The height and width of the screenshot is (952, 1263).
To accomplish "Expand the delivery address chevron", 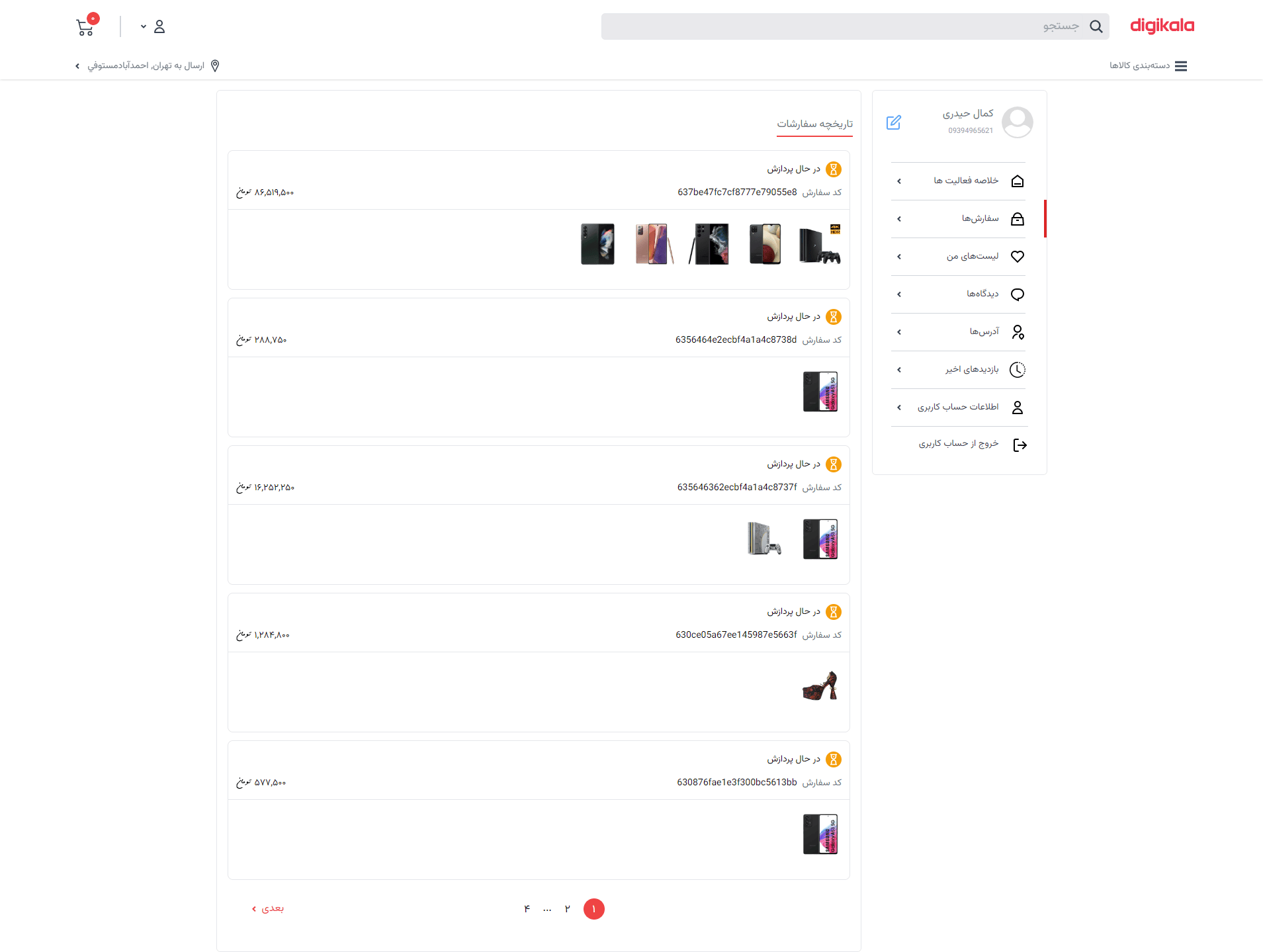I will click(77, 66).
